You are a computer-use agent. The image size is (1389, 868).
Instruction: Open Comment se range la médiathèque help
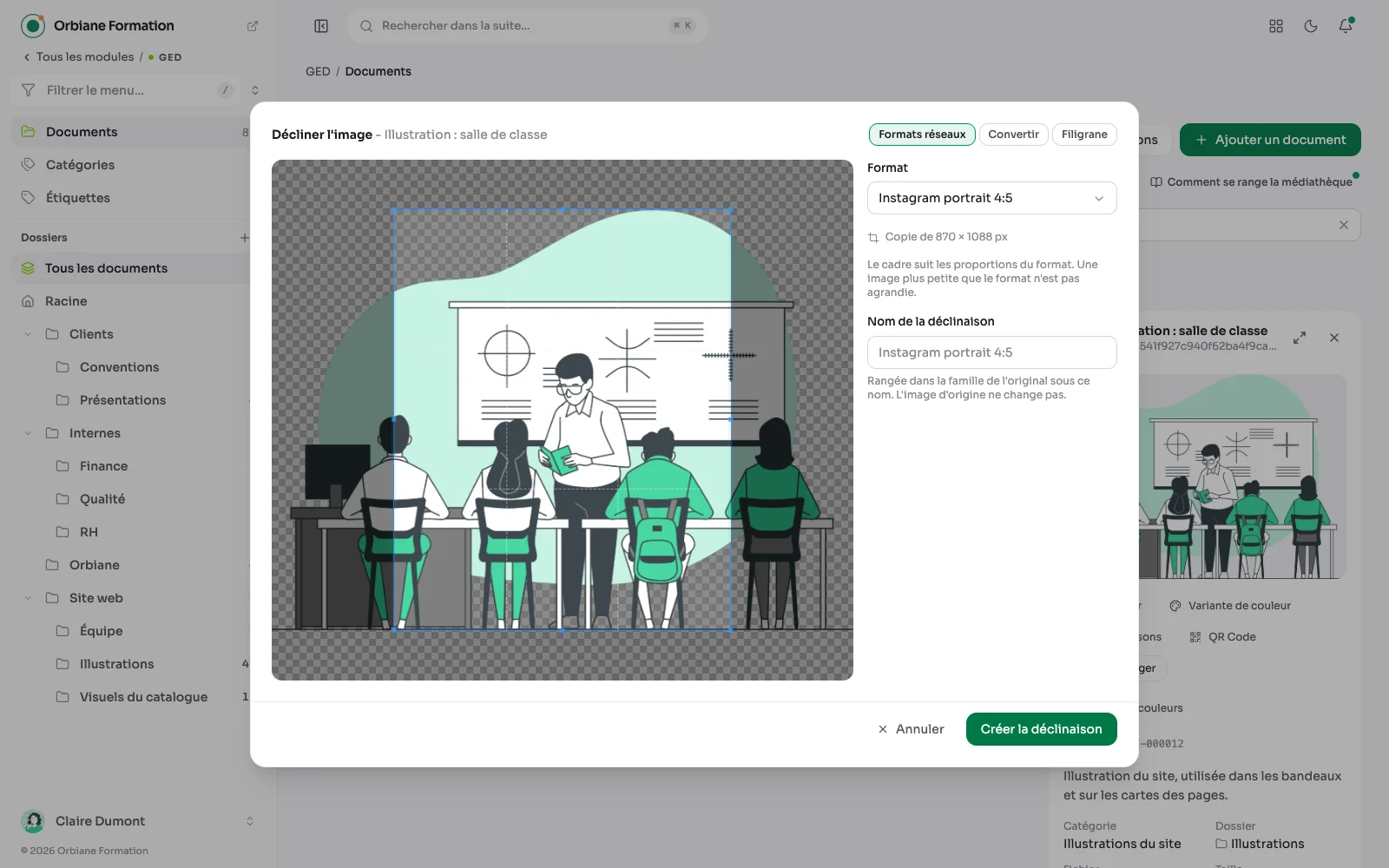point(1251,182)
